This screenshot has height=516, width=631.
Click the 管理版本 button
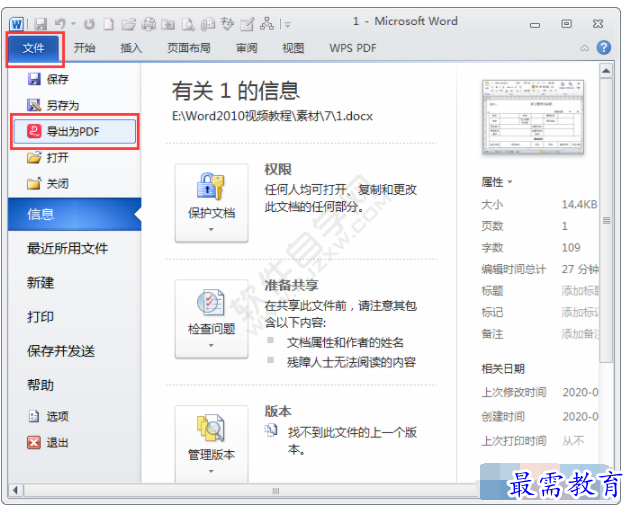point(211,444)
